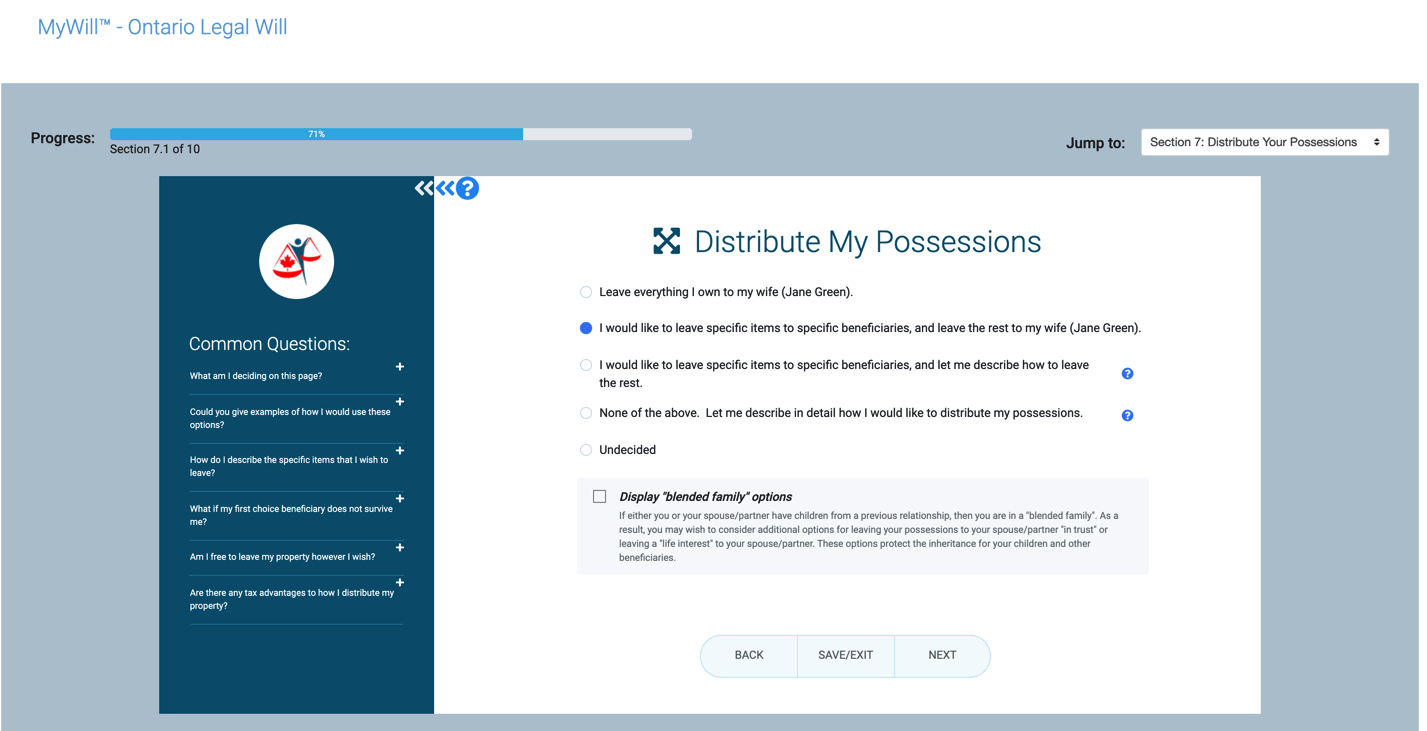Screen dimensions: 1427x731
Task: Click the 'Common Questions:' heading
Action: point(269,344)
